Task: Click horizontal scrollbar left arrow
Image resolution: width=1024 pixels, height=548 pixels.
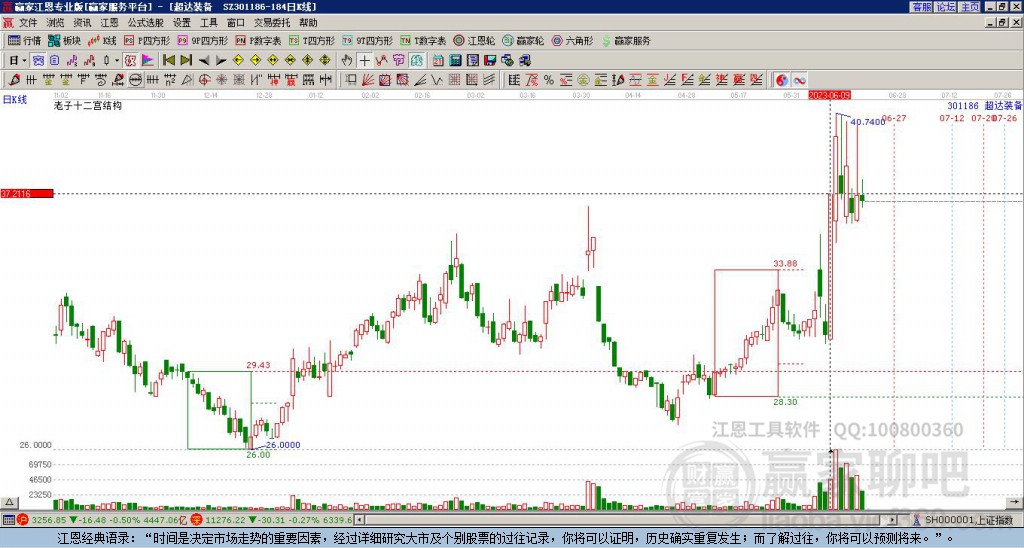Action: 360,520
